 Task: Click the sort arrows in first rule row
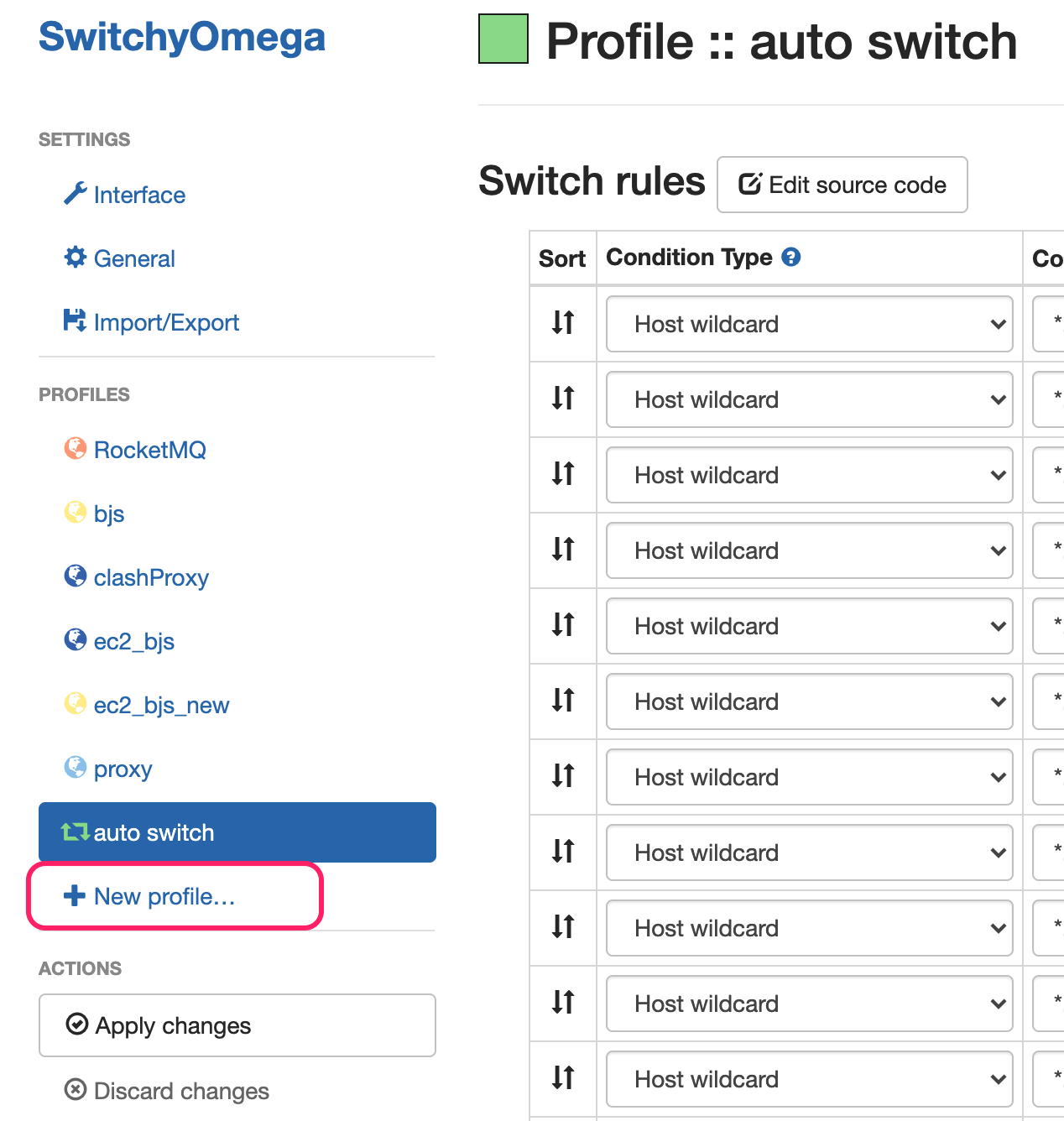pyautogui.click(x=563, y=322)
